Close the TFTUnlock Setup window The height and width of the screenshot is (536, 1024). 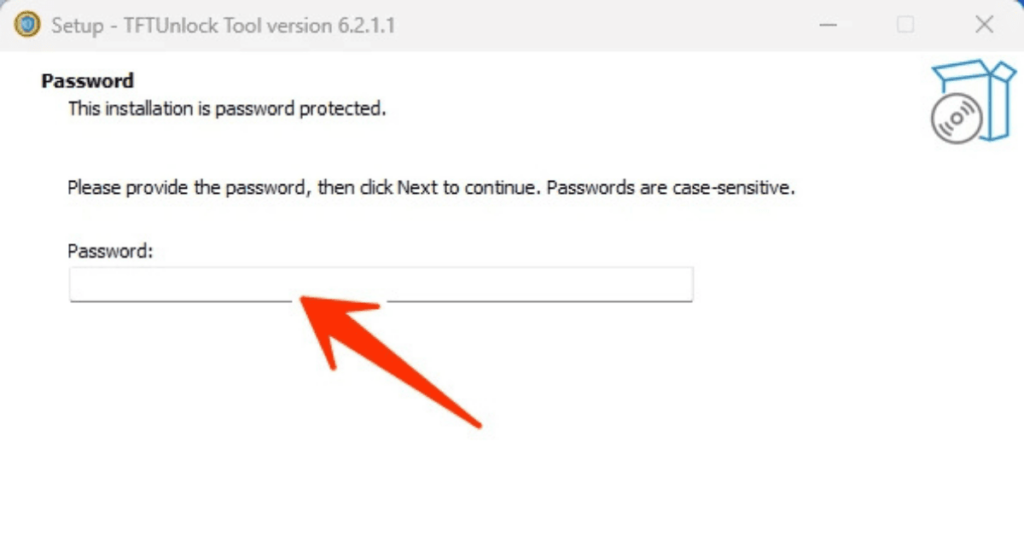[x=984, y=25]
